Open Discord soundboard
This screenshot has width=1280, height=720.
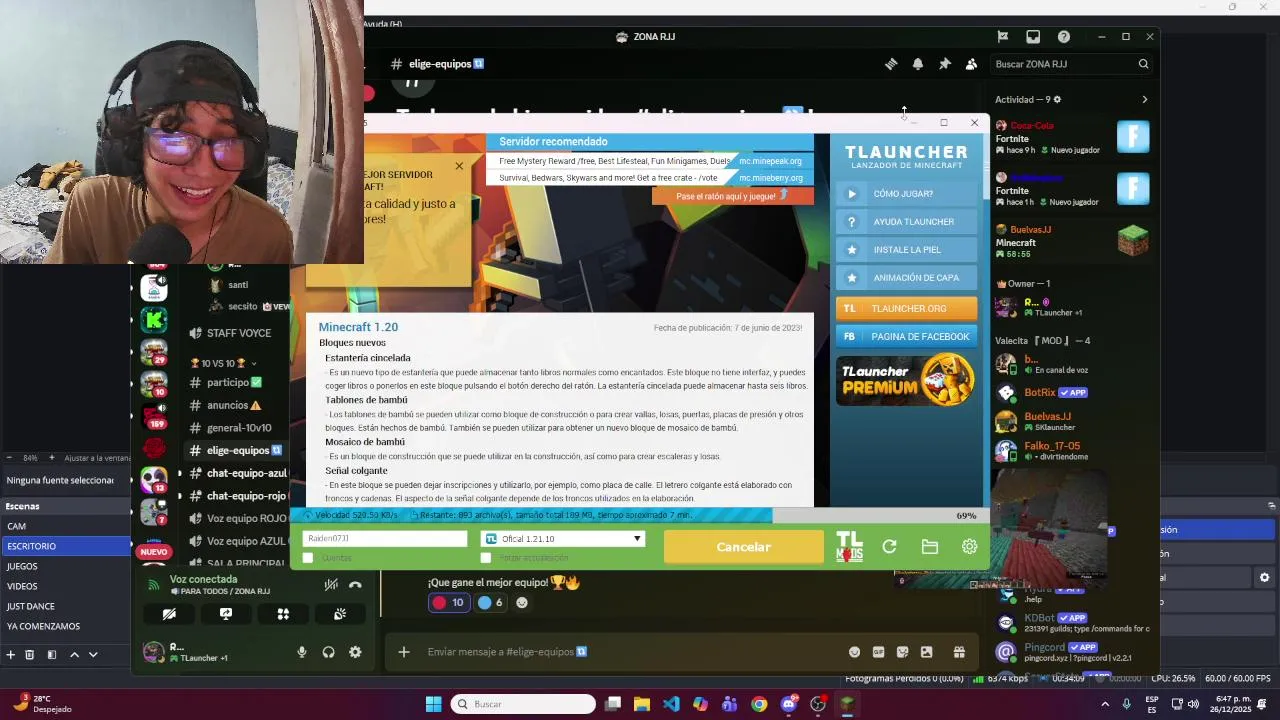340,614
